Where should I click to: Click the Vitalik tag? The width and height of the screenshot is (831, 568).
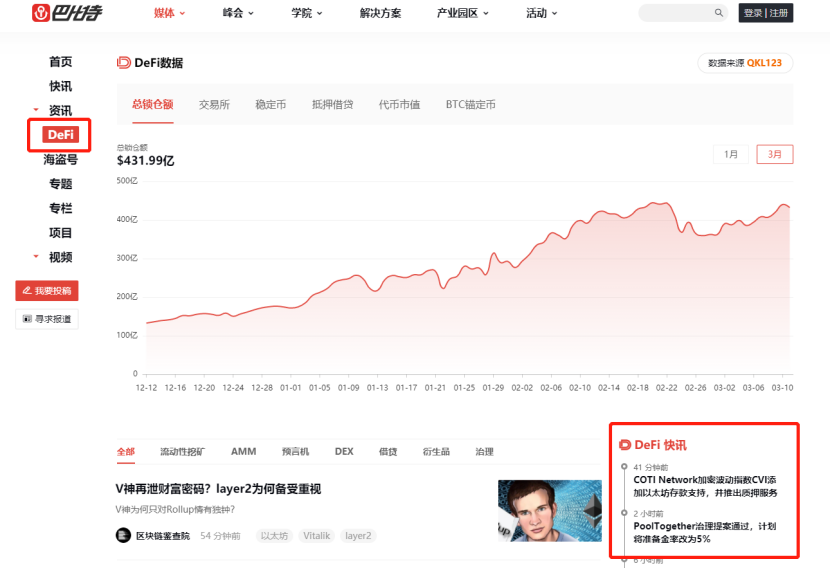click(x=316, y=536)
